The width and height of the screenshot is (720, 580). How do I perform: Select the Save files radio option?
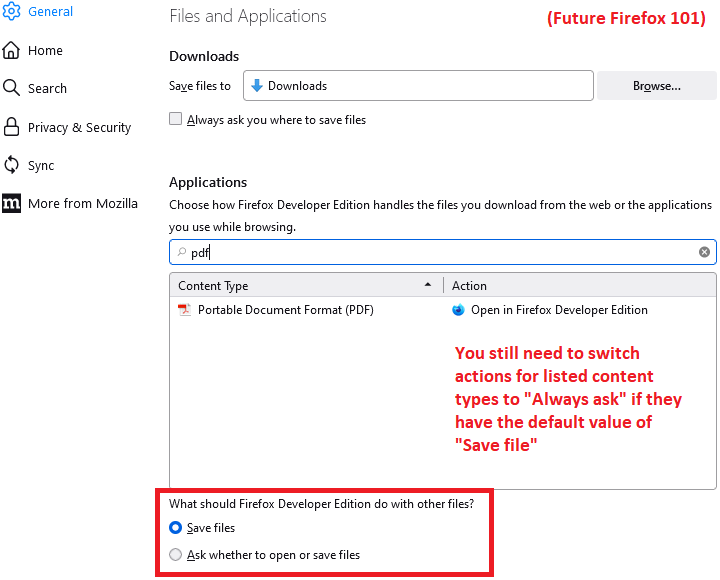(x=176, y=527)
